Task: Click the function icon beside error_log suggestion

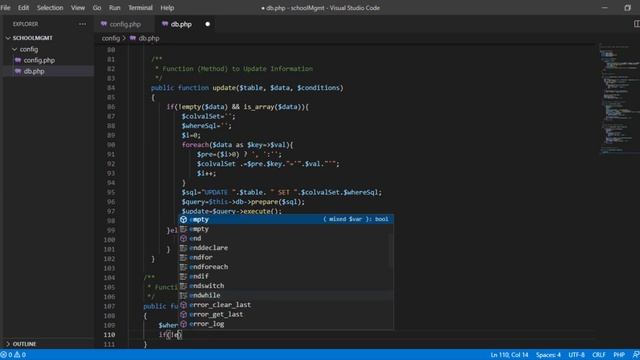Action: 183,324
